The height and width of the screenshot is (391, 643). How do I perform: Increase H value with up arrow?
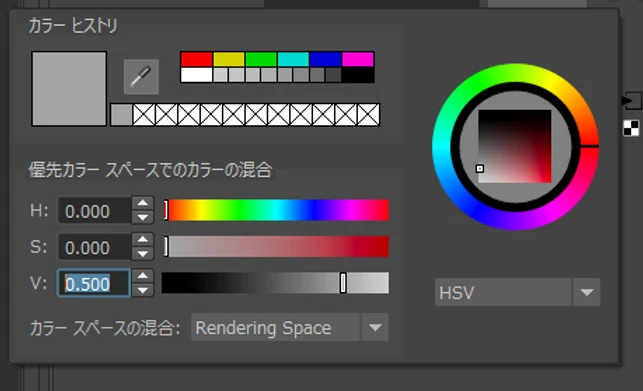click(143, 204)
